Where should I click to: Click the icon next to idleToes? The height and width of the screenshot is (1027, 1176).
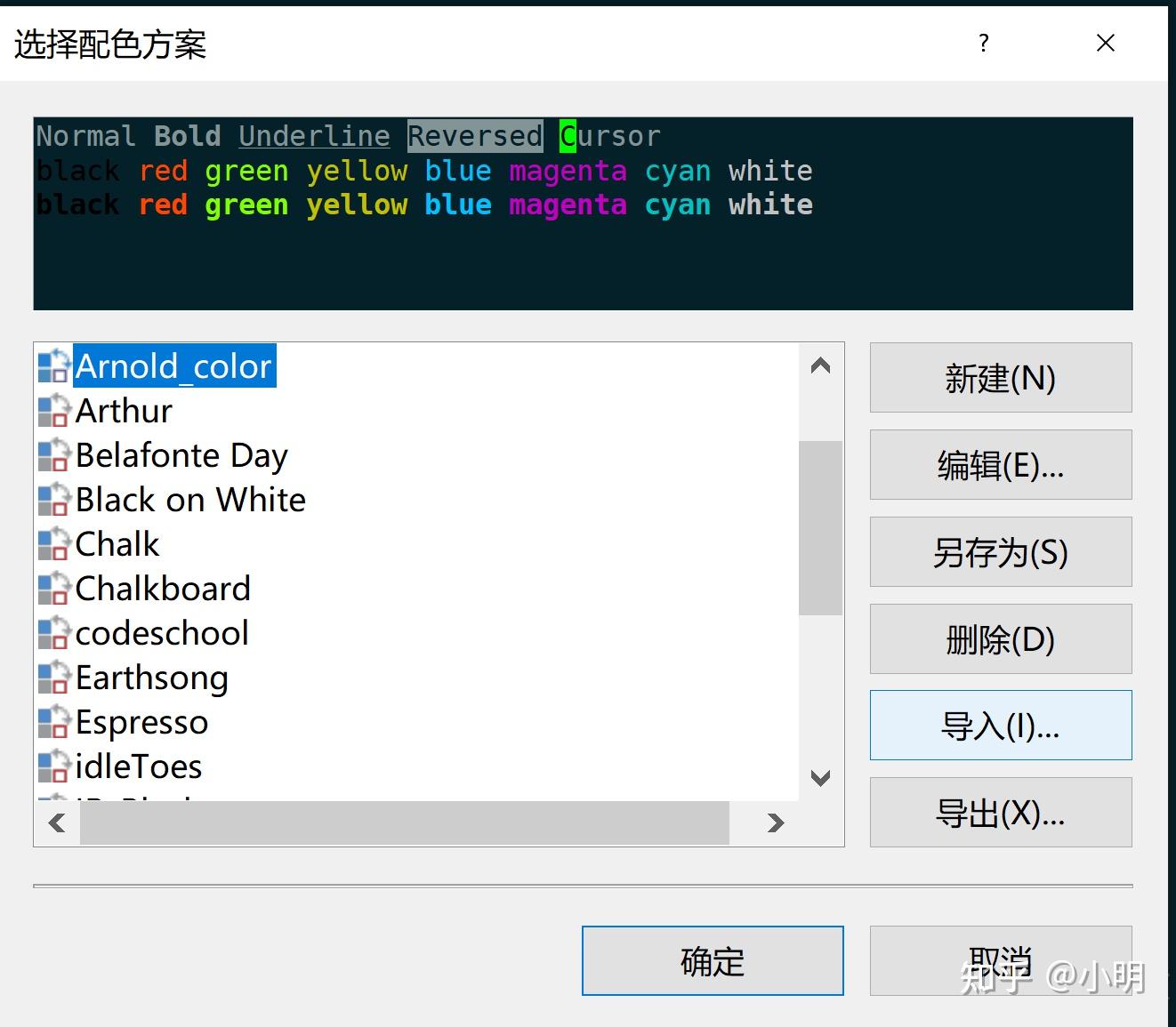pos(52,766)
